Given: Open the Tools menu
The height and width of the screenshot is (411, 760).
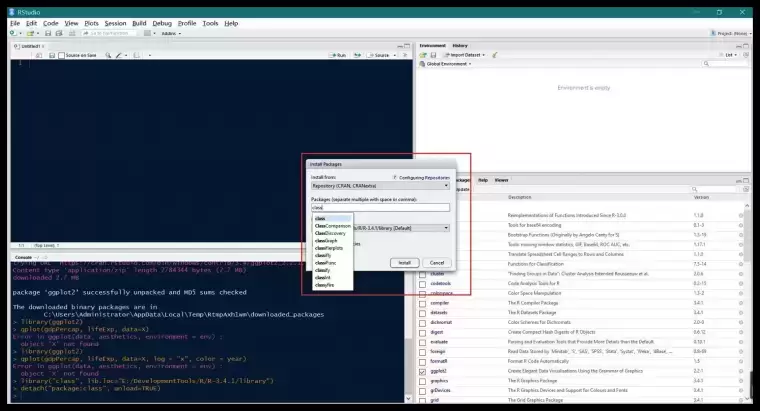Looking at the screenshot, I should click(210, 23).
